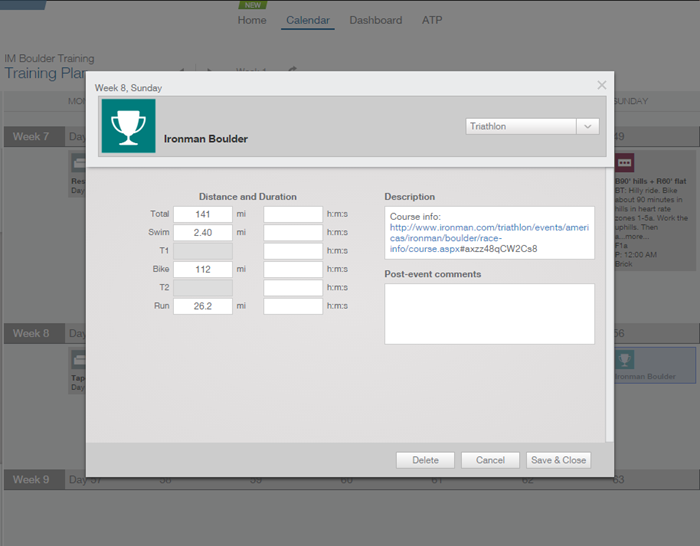Edit the Bike distance field
This screenshot has width=700, height=546.
point(203,269)
